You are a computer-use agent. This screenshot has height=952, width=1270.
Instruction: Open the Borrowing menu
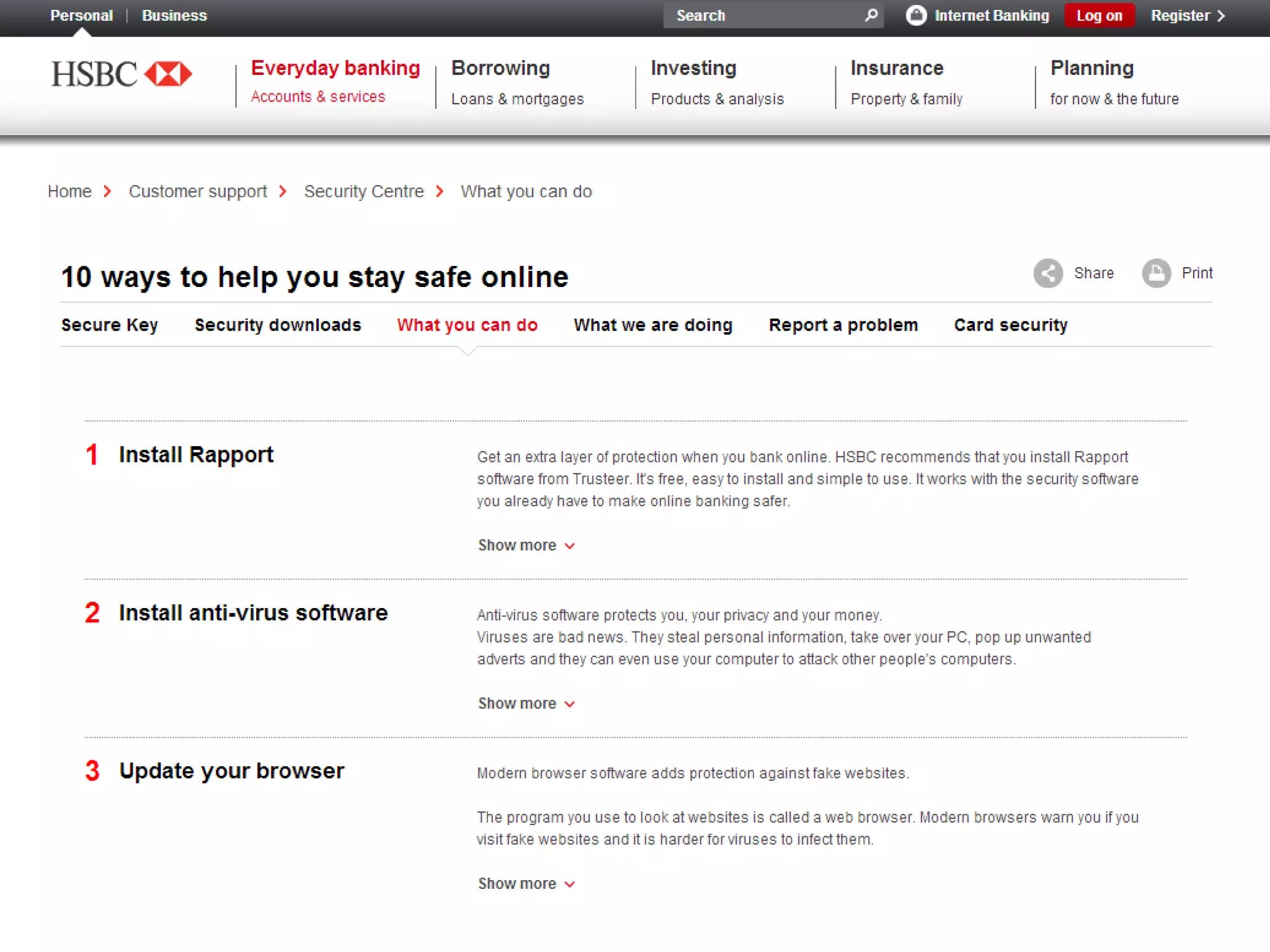tap(500, 68)
